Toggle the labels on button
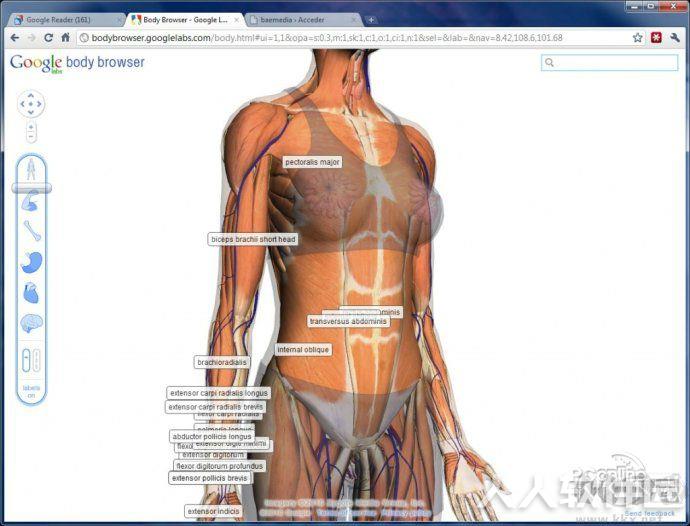This screenshot has height=526, width=690. 31,391
